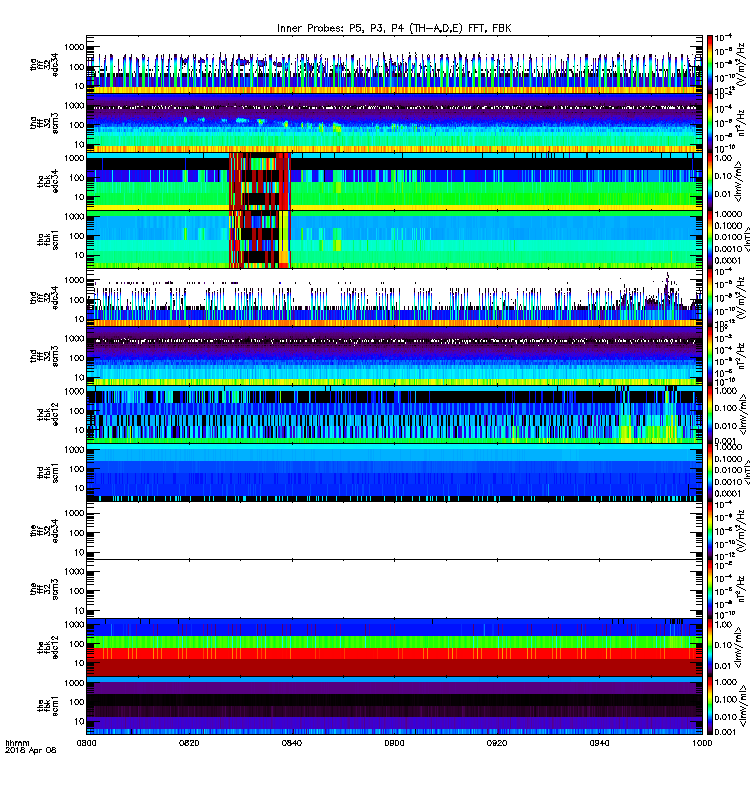Click the "thd fff 32 scm3" panel label
The width and height of the screenshot is (750, 800).
(x=44, y=356)
